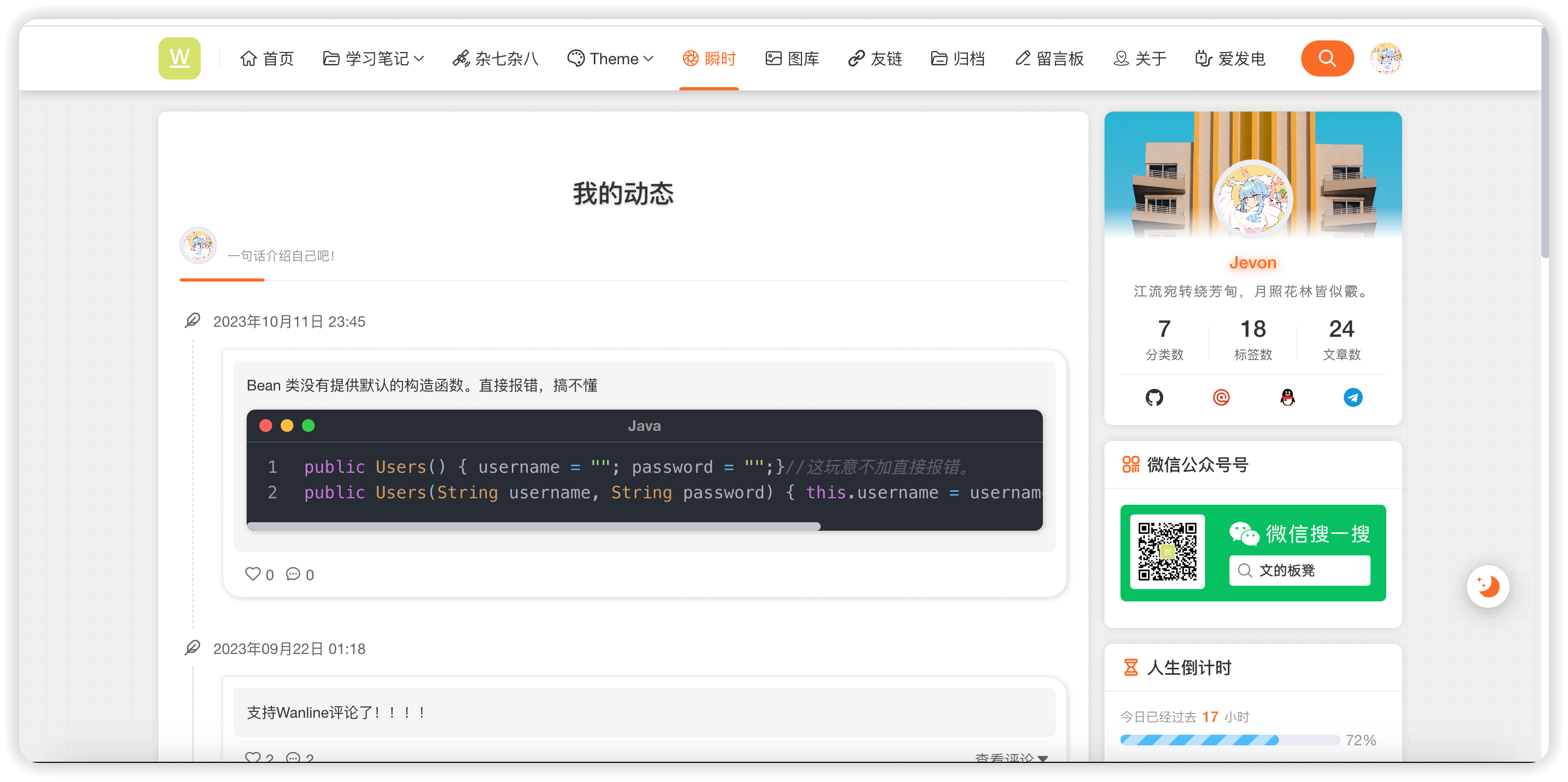Click the 2023年09月22日 01:18 timestamp
1568x782 pixels.
tap(289, 649)
